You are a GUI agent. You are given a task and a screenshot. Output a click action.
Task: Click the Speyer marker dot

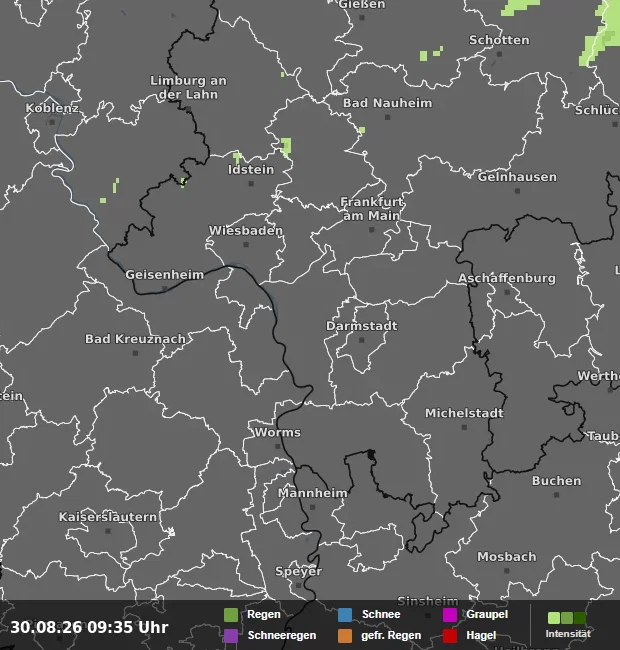click(x=298, y=585)
